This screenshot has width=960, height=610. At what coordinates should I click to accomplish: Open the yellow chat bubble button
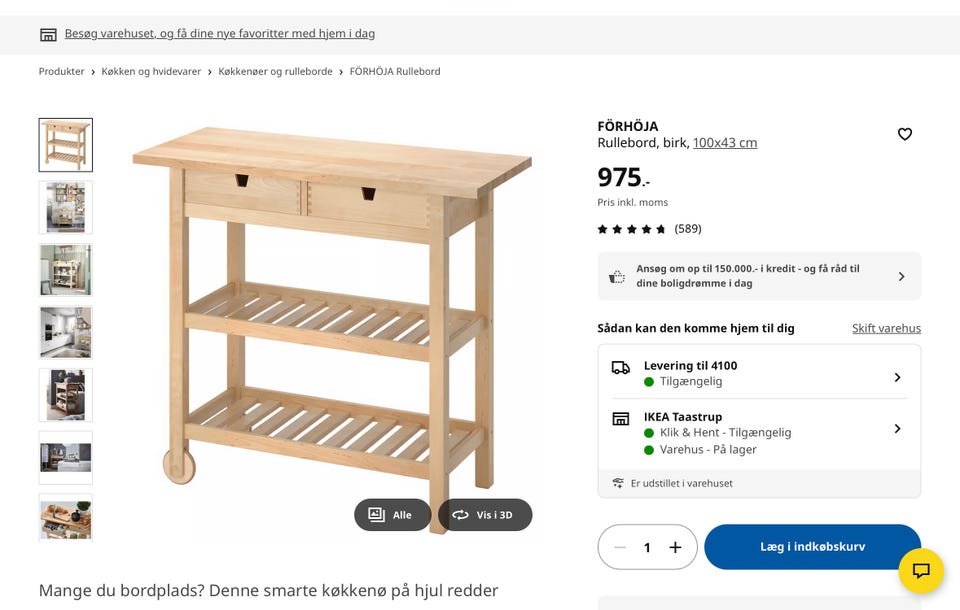point(921,570)
